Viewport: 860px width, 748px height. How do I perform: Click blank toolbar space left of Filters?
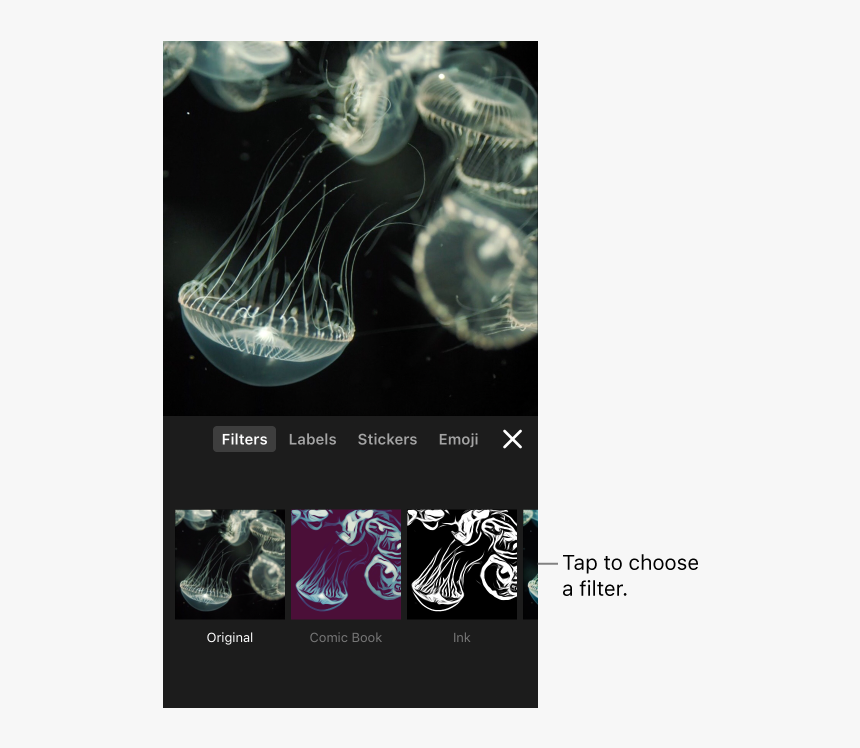pyautogui.click(x=188, y=439)
